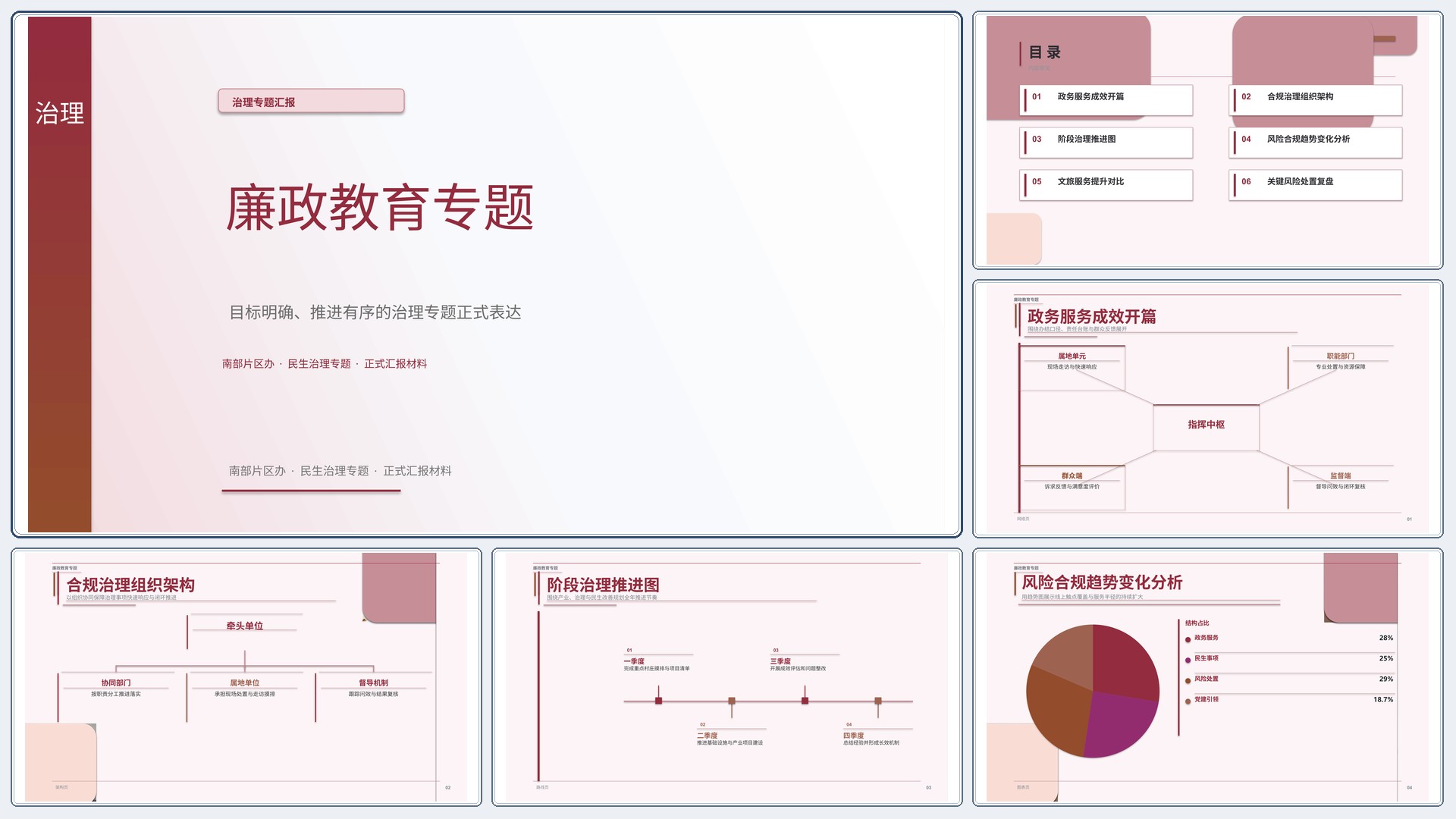Click the first quarter timeline marker square
The height and width of the screenshot is (819, 1456).
tap(658, 701)
